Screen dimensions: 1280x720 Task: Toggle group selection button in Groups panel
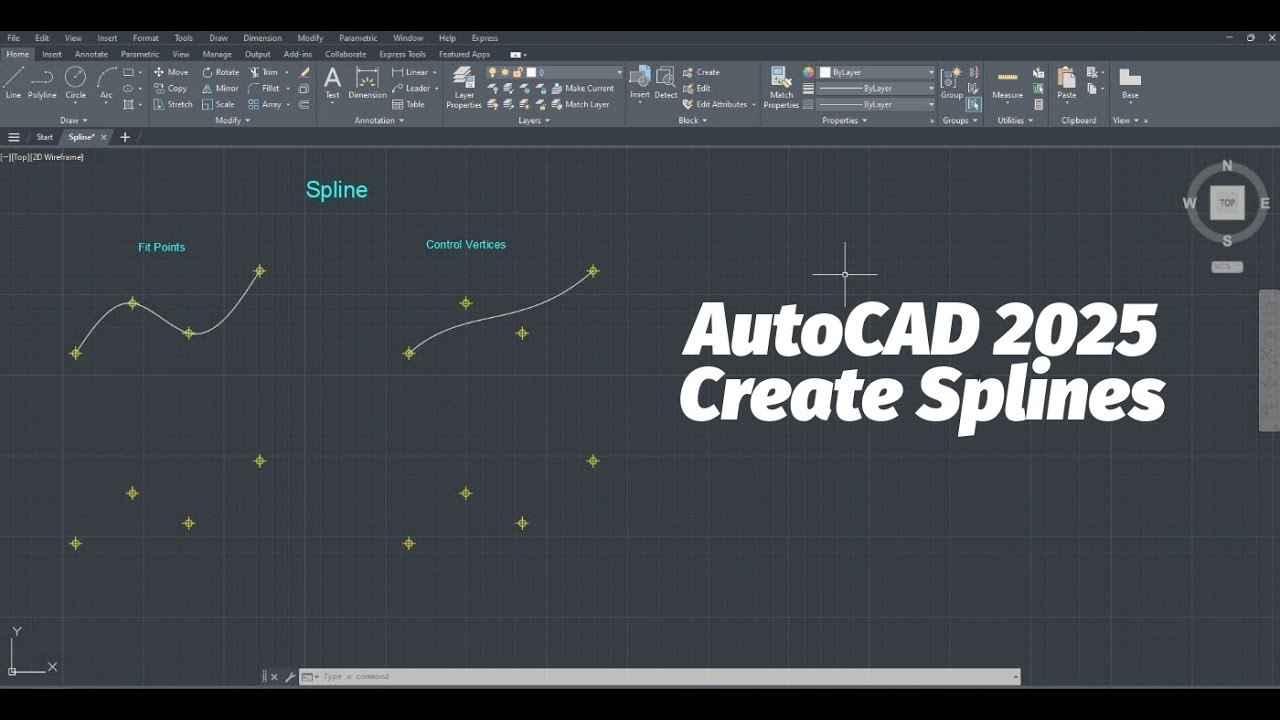tap(973, 104)
